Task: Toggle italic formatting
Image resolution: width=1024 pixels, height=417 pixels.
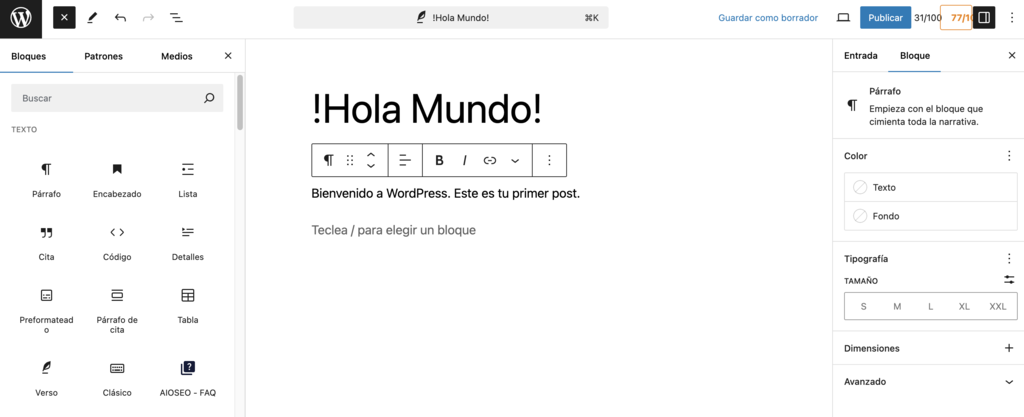Action: tap(465, 160)
